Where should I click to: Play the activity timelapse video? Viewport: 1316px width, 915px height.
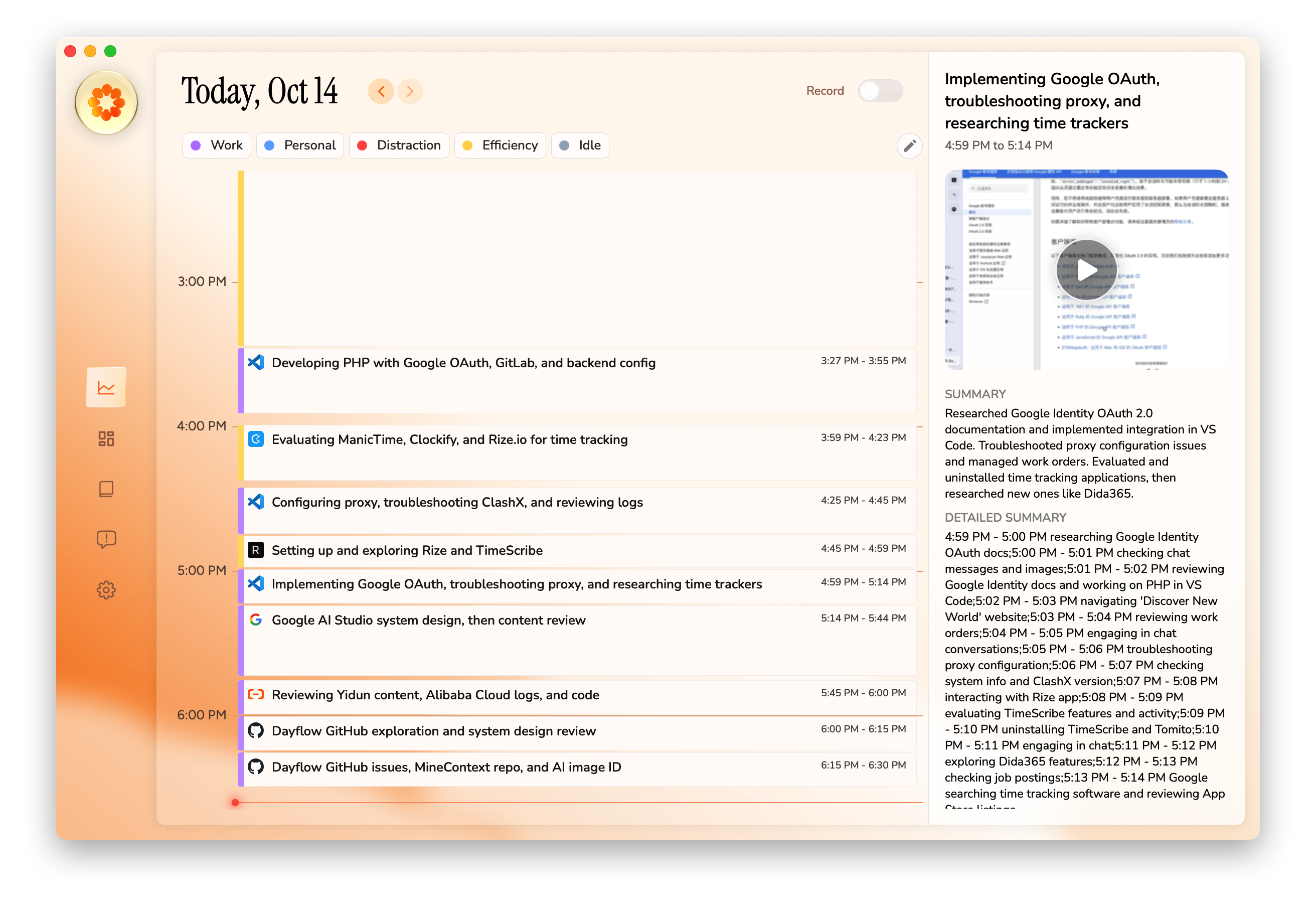coord(1086,270)
